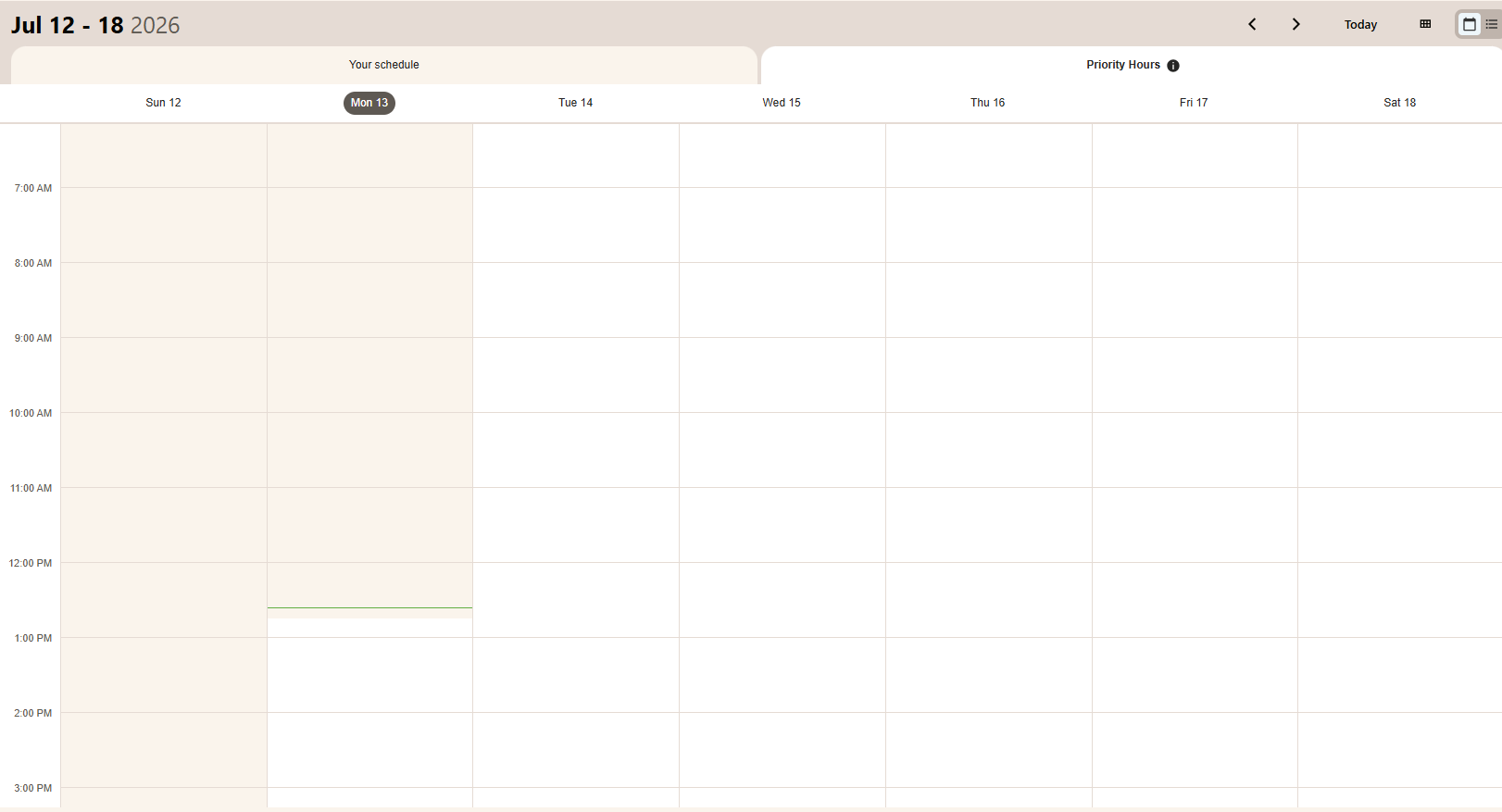Open the Fri 17 day header
1502x812 pixels.
tap(1194, 103)
